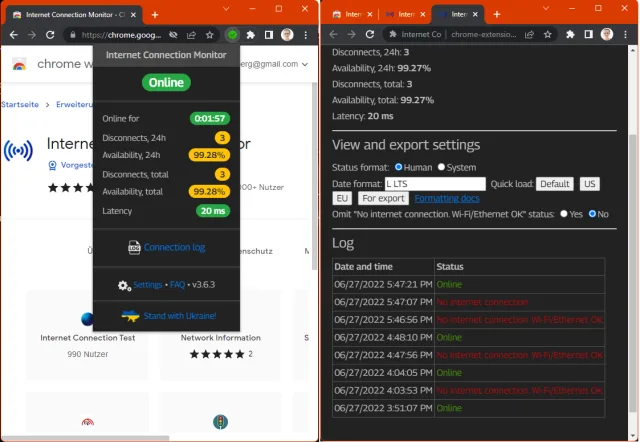Open new tab in right window
This screenshot has height=442, width=640.
(497, 15)
